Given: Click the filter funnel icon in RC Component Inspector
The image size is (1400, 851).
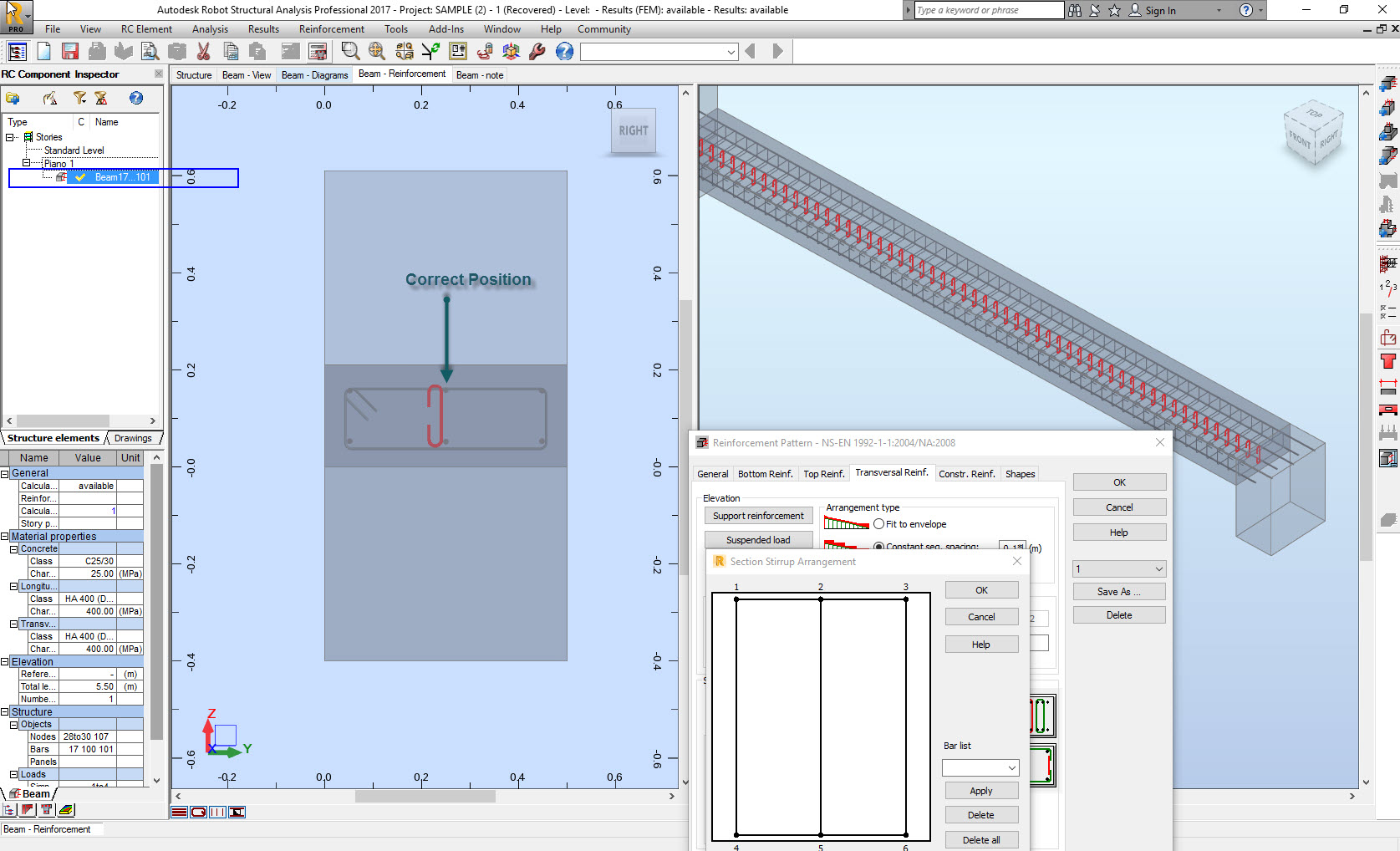Looking at the screenshot, I should pyautogui.click(x=79, y=99).
